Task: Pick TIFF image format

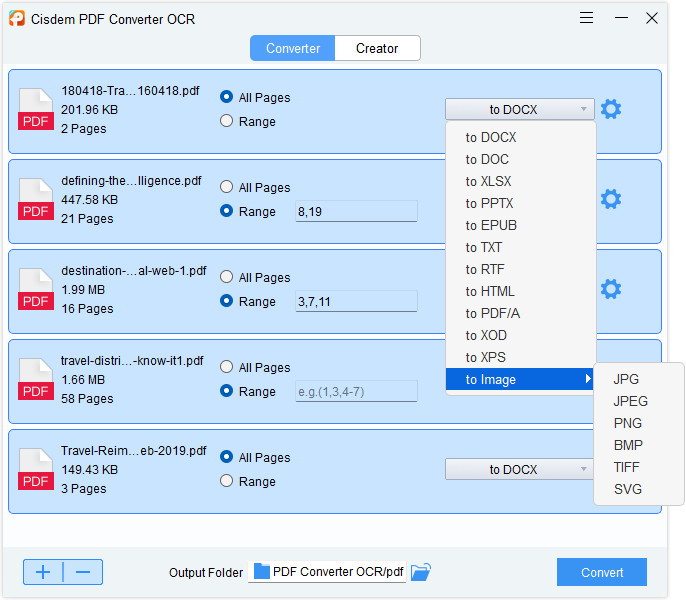Action: pos(639,467)
